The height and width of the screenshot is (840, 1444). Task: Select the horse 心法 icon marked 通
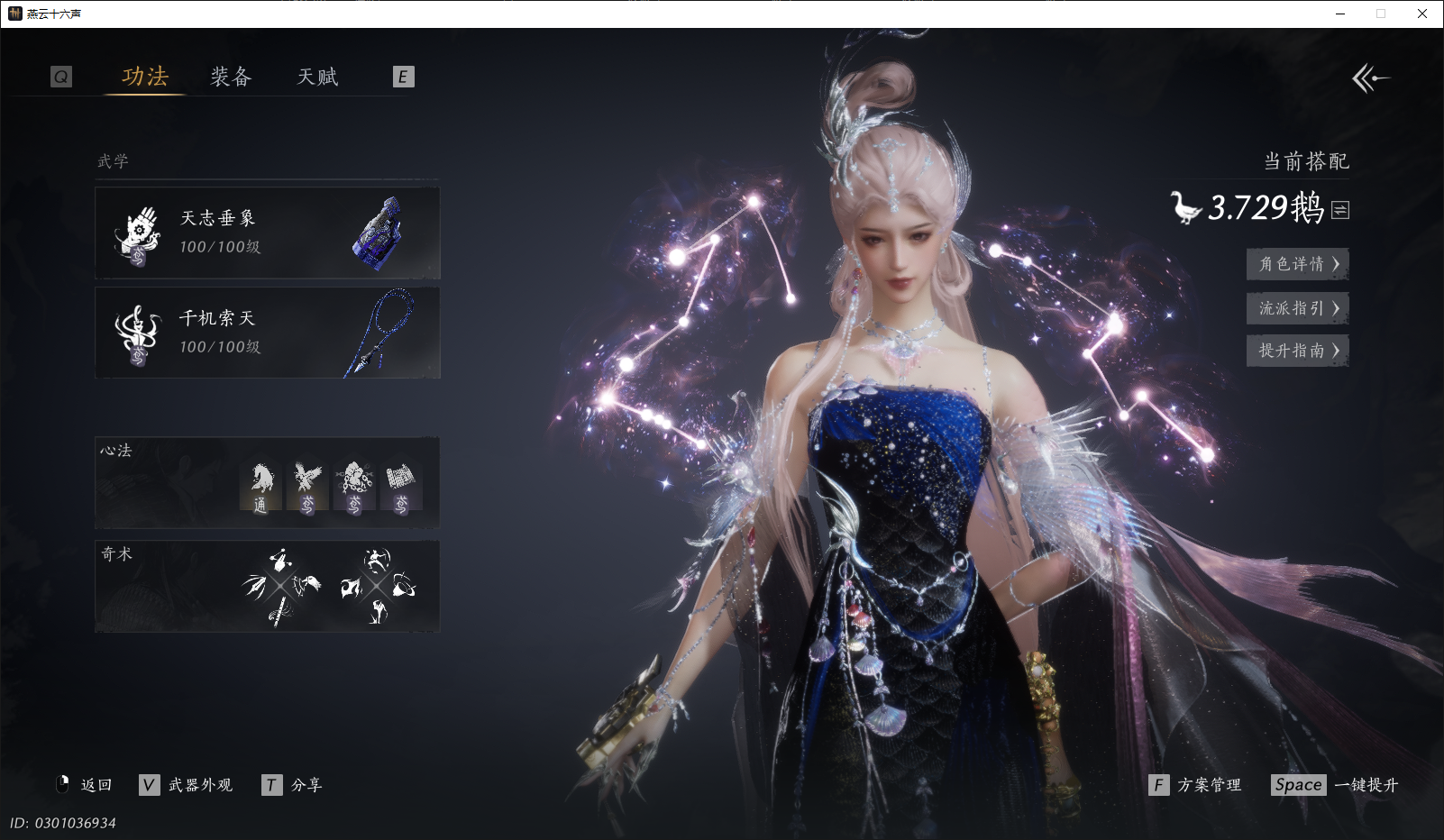260,487
